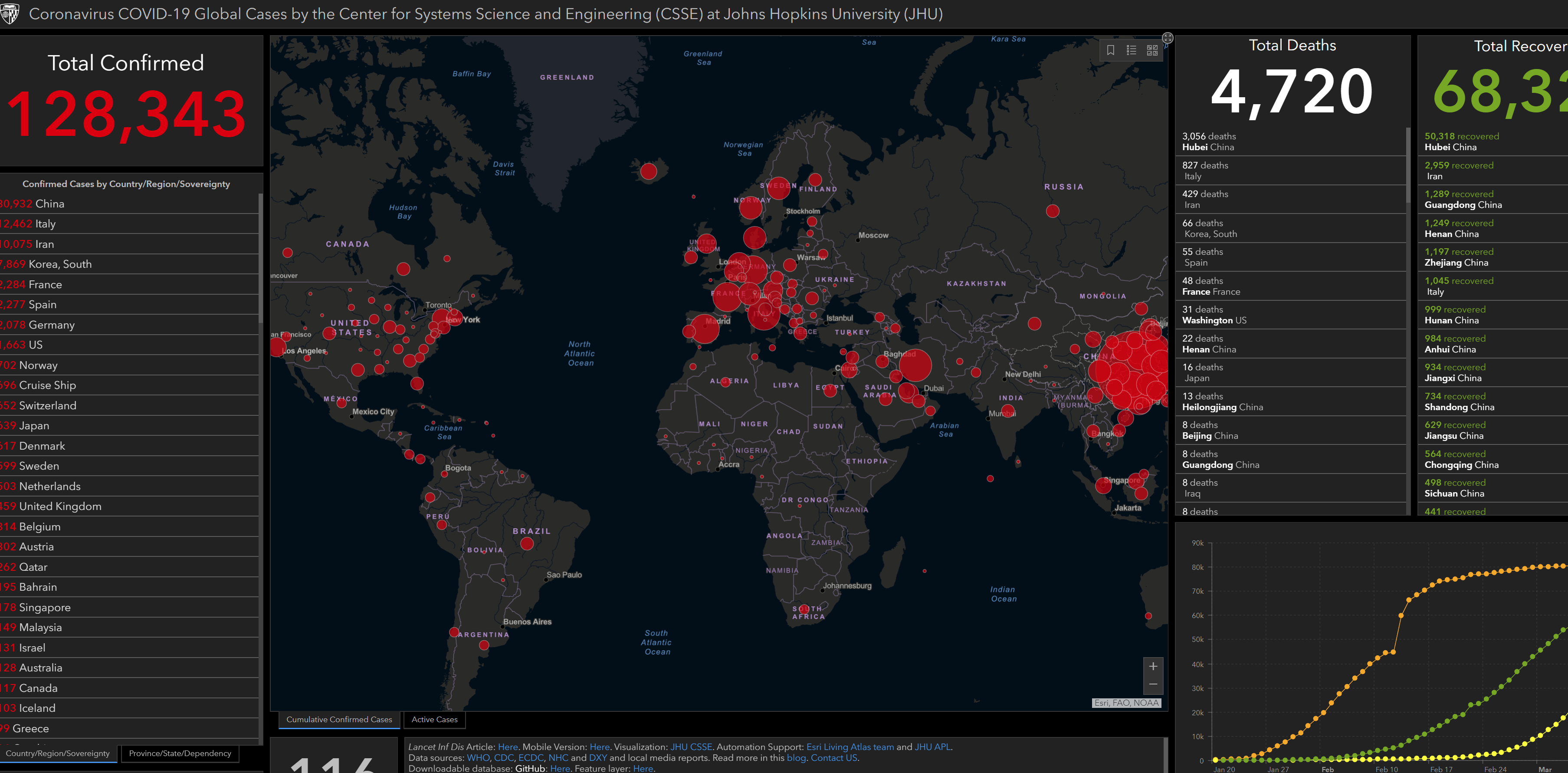Select Qatar in confirmed cases list
The height and width of the screenshot is (773, 1568).
pyautogui.click(x=129, y=566)
